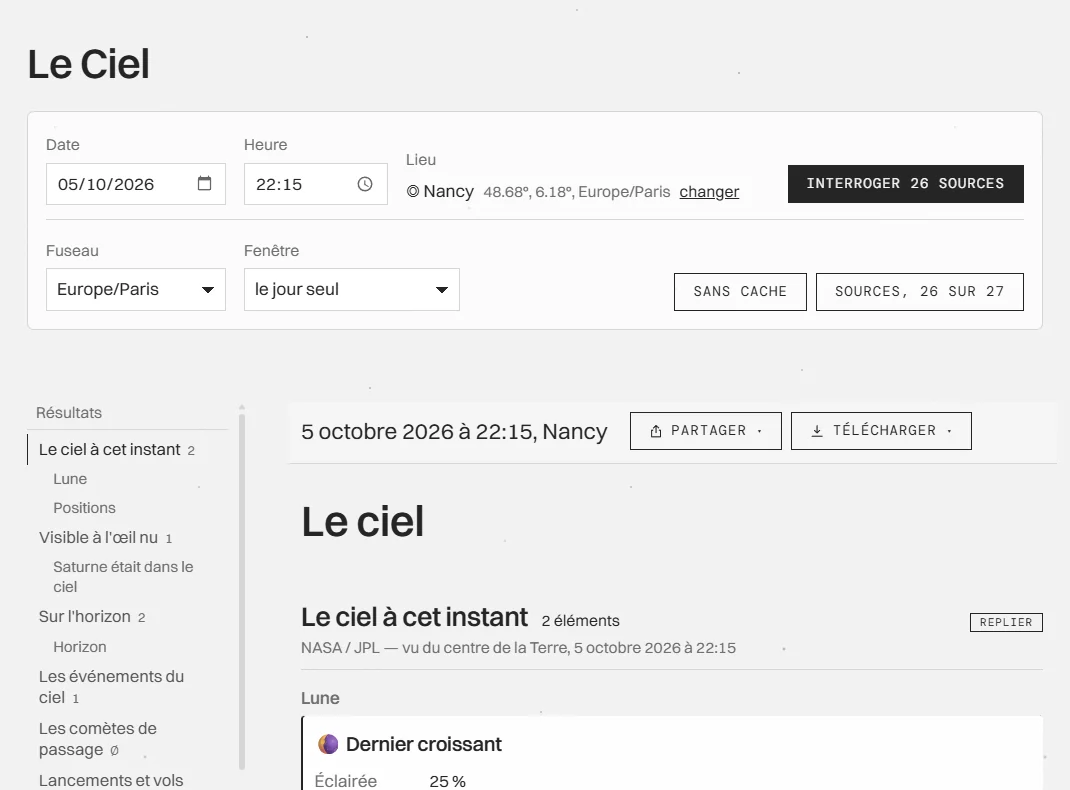Click the share icon in Partager button
Viewport: 1070px width, 790px height.
656,431
